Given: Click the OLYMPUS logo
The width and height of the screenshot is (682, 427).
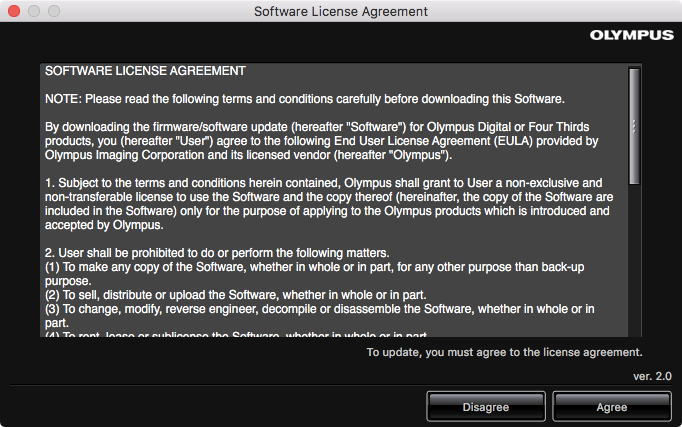Looking at the screenshot, I should coord(632,35).
